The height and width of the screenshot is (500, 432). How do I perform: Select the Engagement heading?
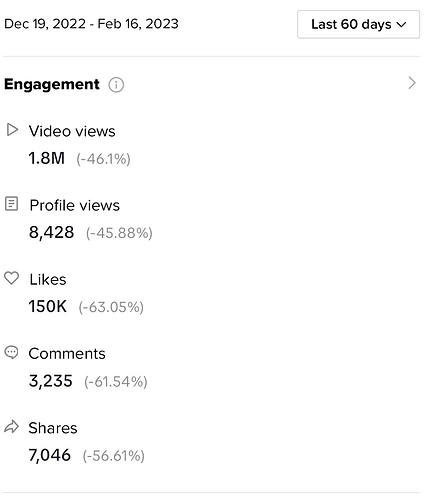(52, 84)
